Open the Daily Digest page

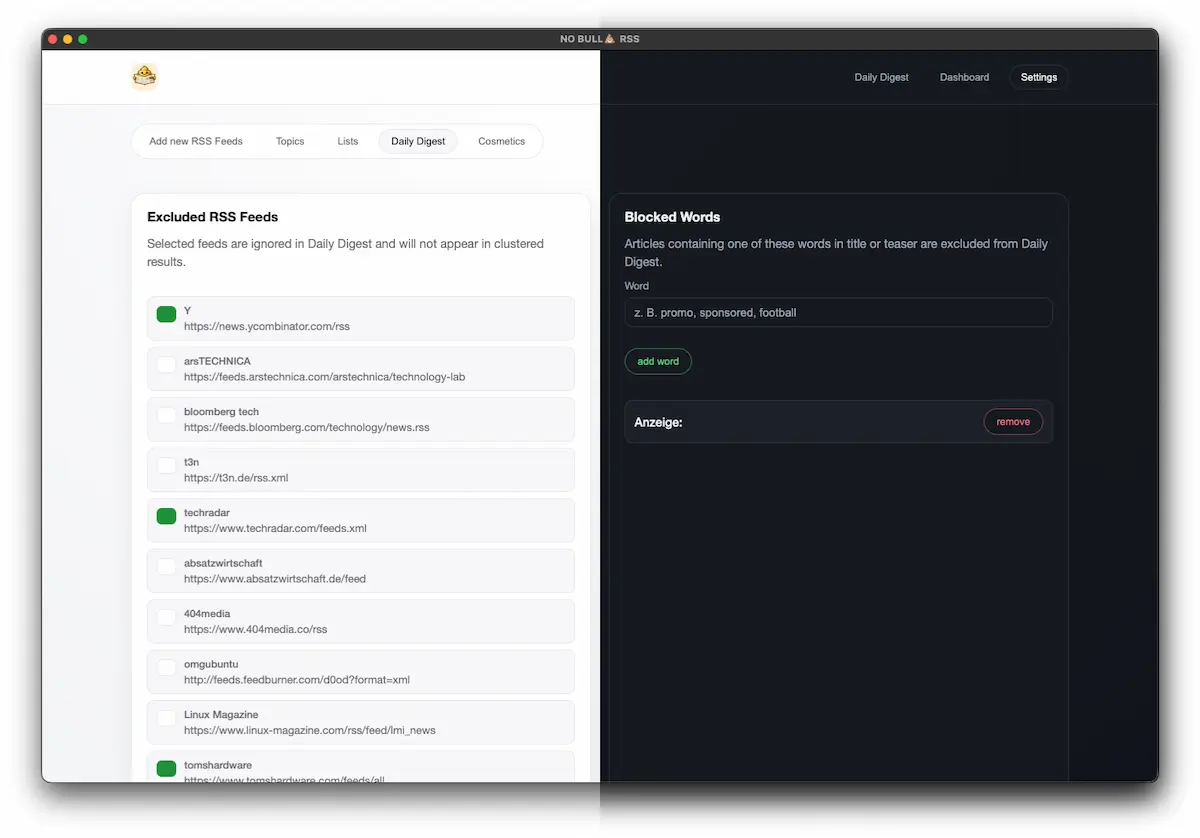pyautogui.click(x=880, y=77)
